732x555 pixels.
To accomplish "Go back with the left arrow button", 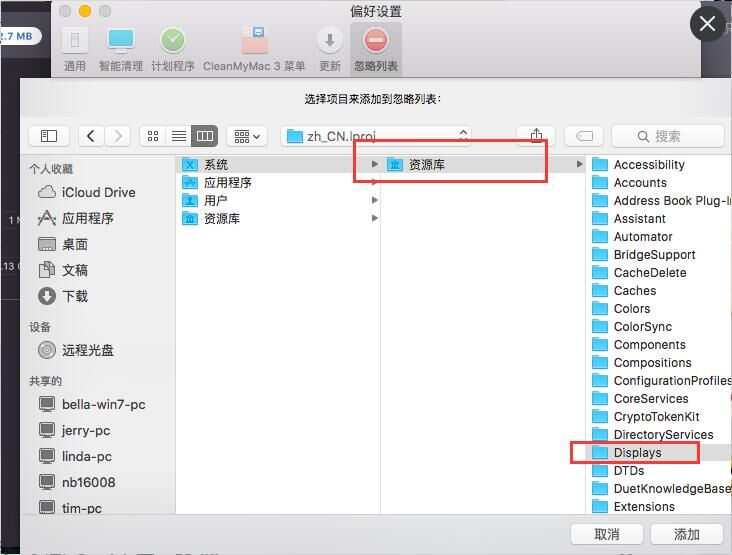I will pos(92,136).
